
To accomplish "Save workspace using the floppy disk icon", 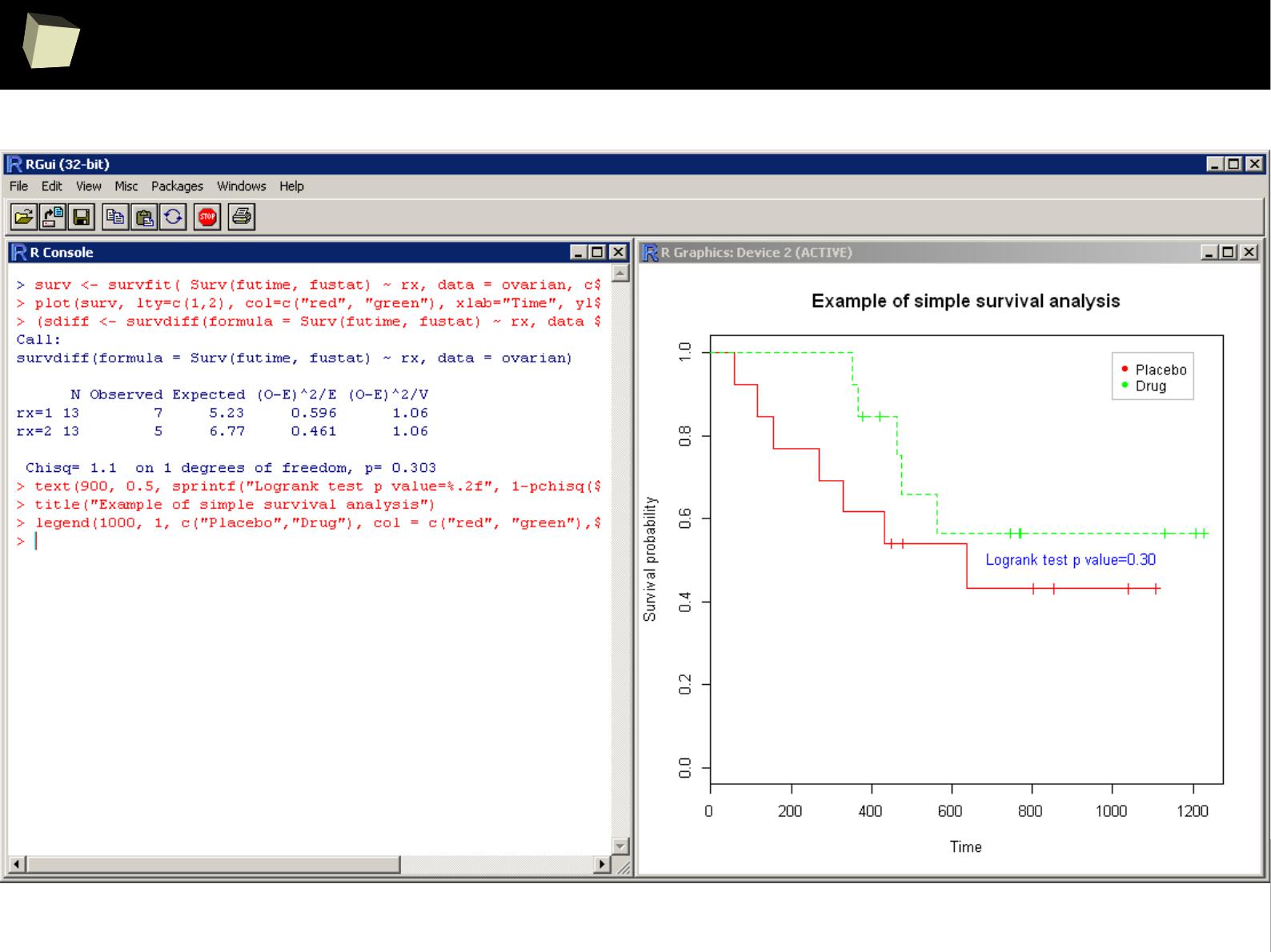I will 81,217.
